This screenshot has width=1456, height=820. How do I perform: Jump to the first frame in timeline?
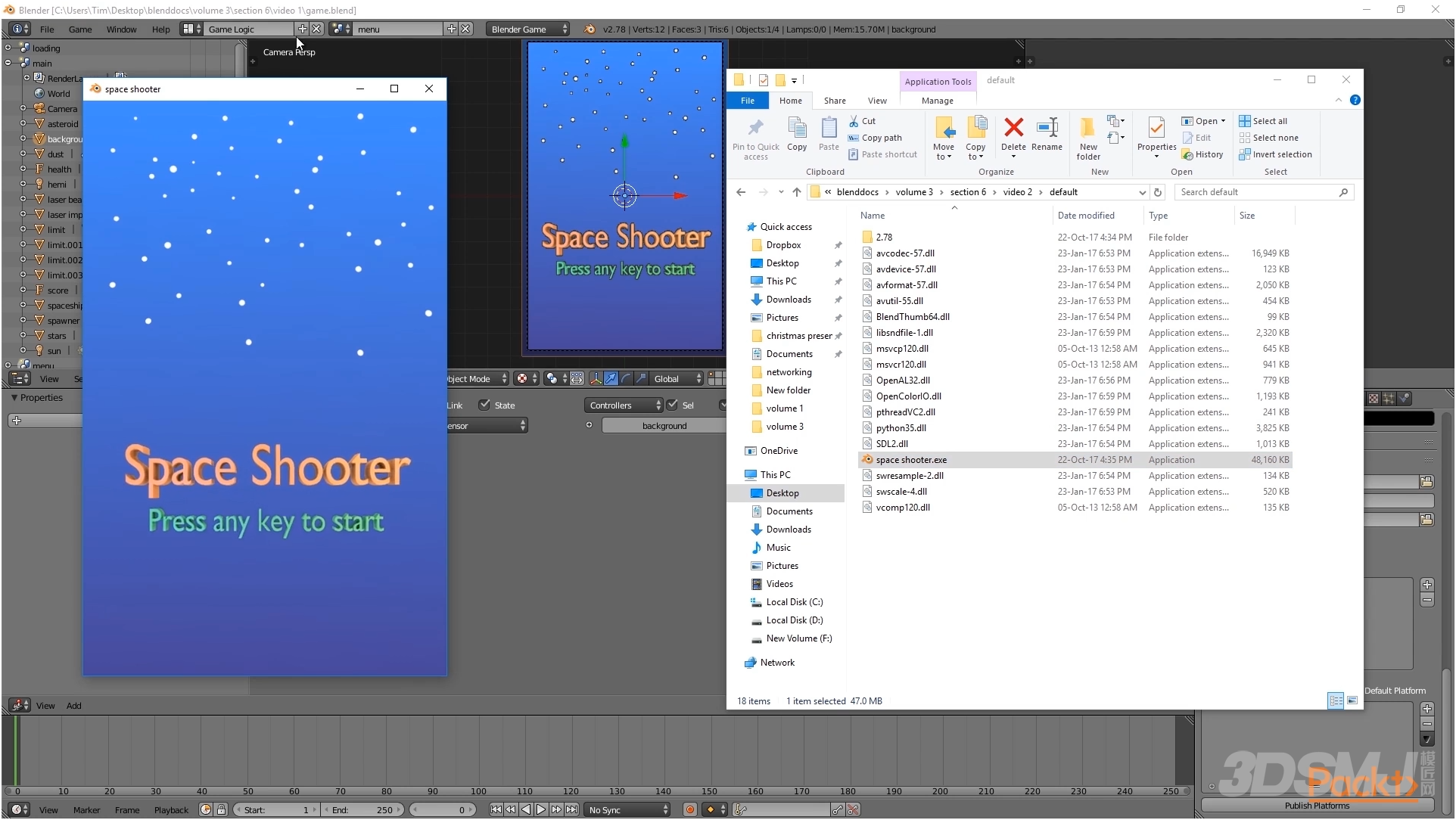496,809
